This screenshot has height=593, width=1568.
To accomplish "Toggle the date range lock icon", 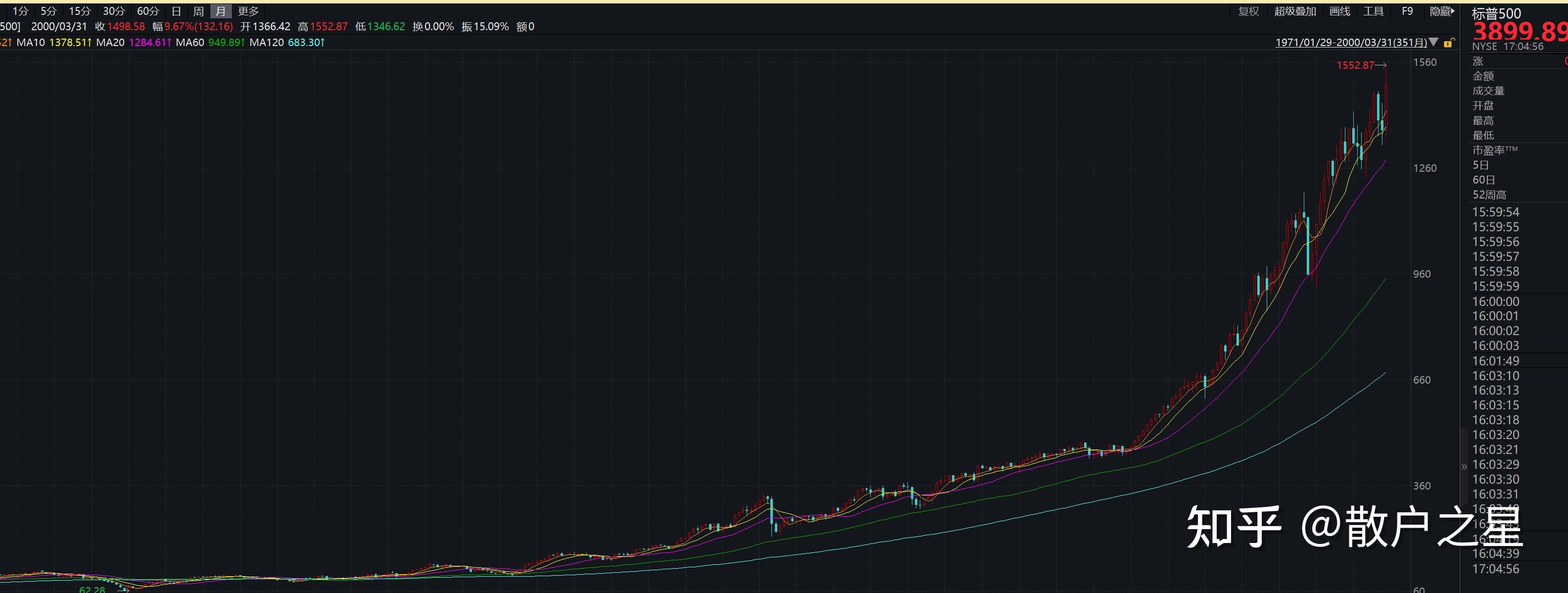I will click(1449, 43).
